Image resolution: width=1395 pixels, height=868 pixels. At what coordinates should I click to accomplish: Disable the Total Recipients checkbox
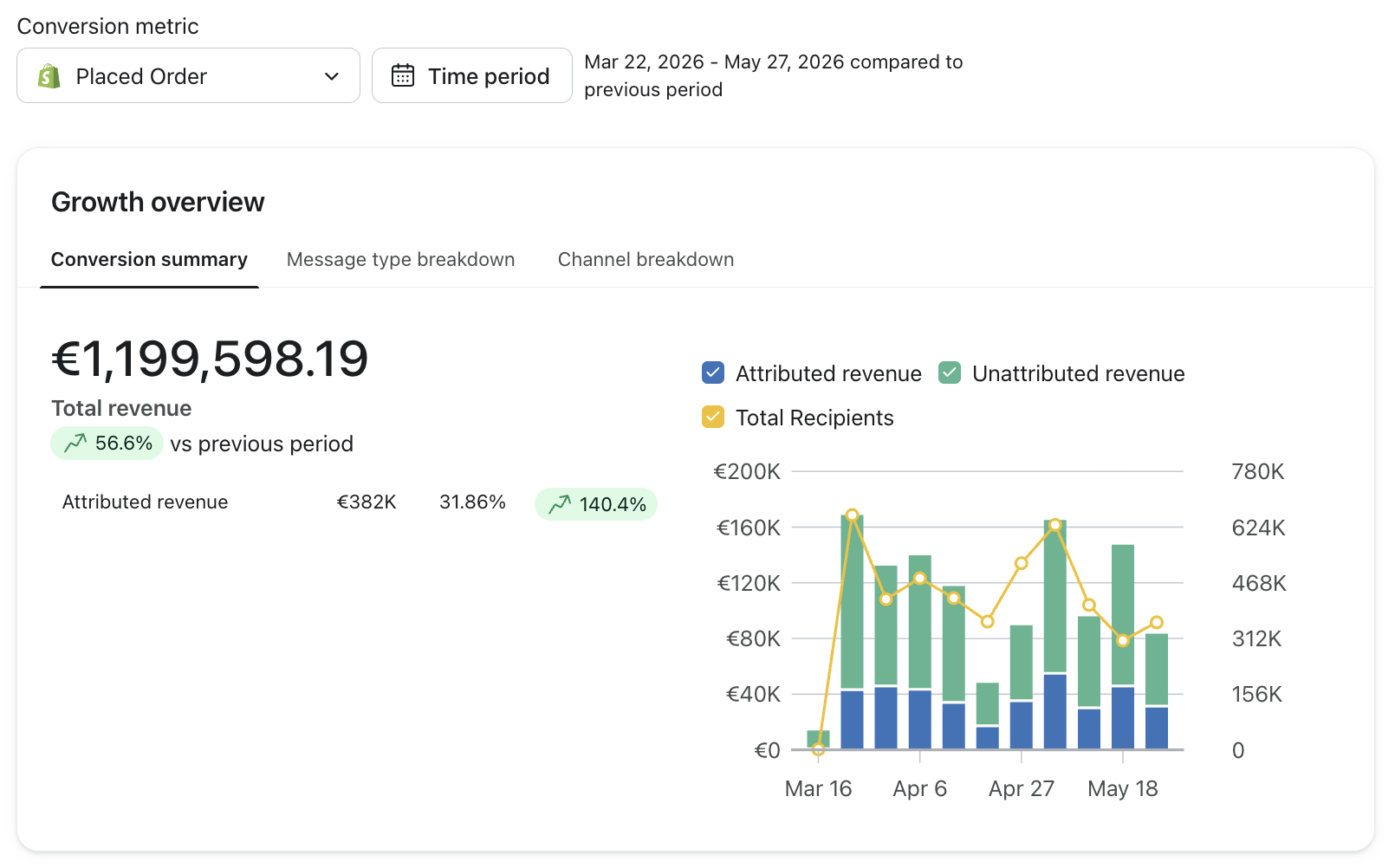[713, 417]
